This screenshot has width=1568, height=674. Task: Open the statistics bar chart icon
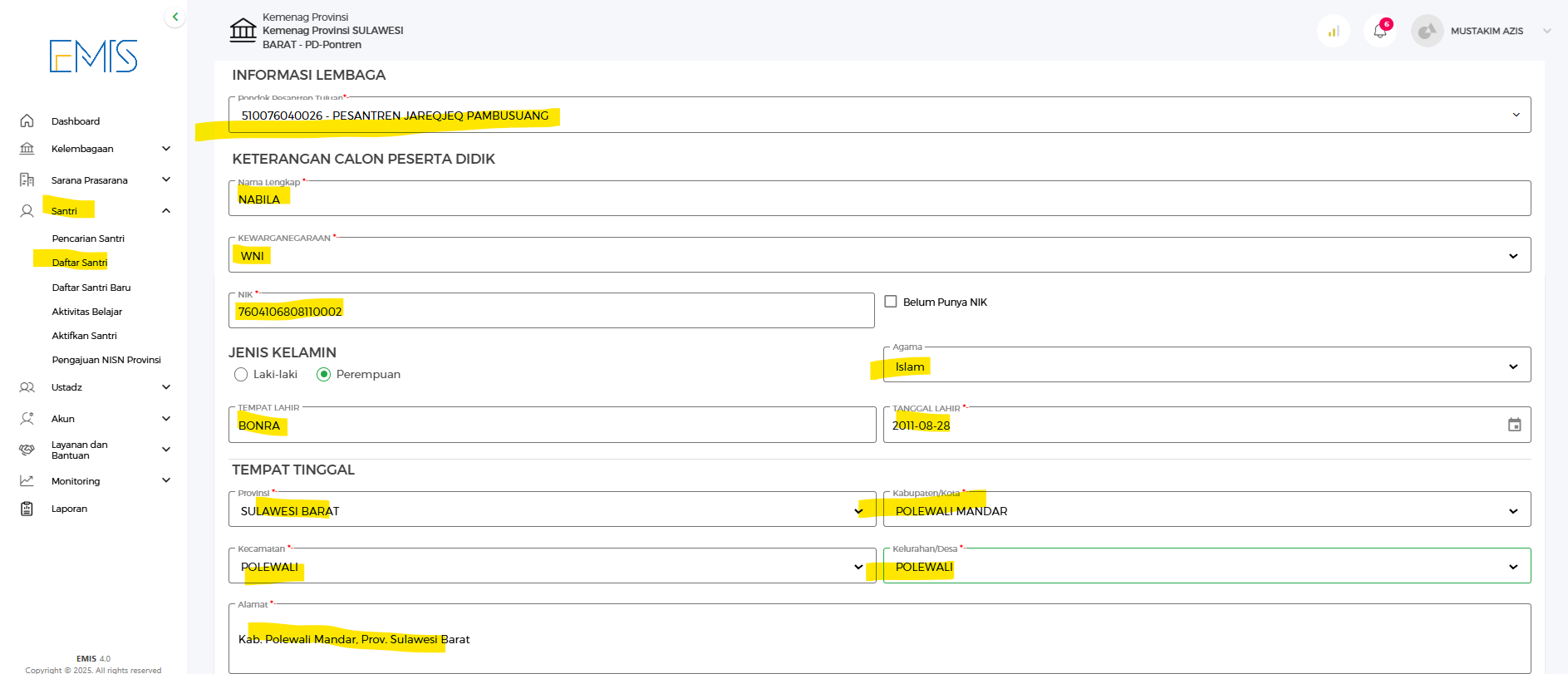[1334, 32]
